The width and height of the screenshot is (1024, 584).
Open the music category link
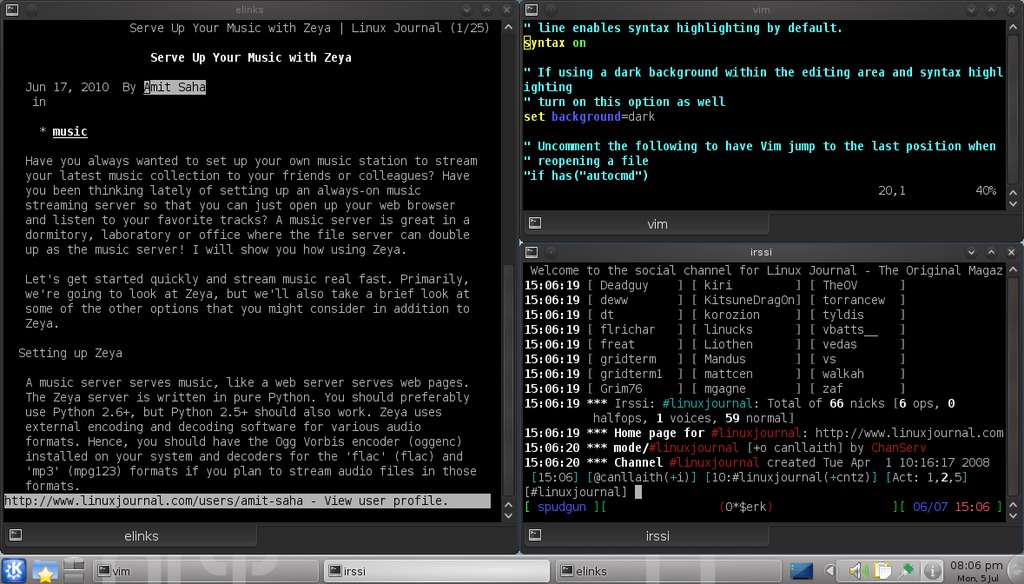(69, 131)
